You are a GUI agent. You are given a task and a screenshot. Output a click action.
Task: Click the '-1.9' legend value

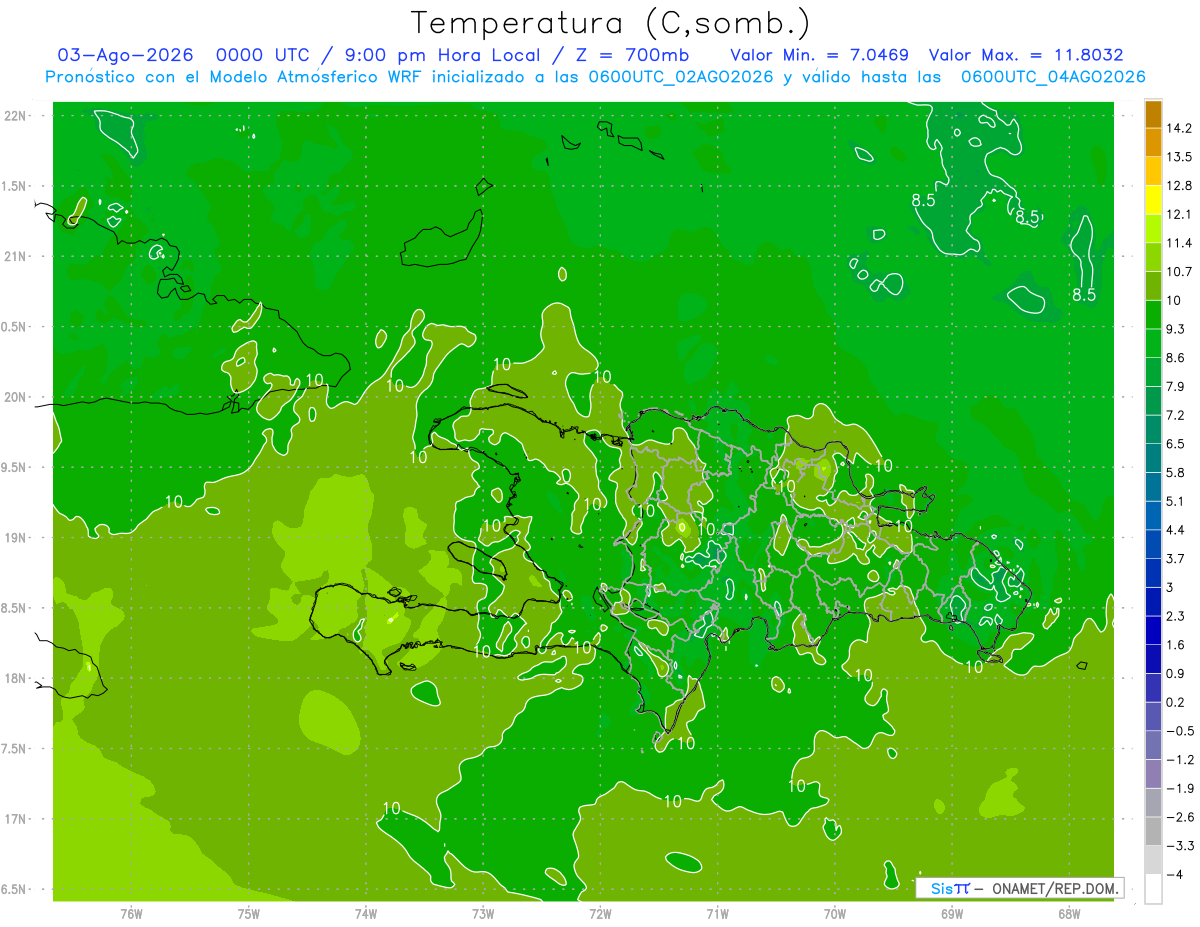point(1180,788)
